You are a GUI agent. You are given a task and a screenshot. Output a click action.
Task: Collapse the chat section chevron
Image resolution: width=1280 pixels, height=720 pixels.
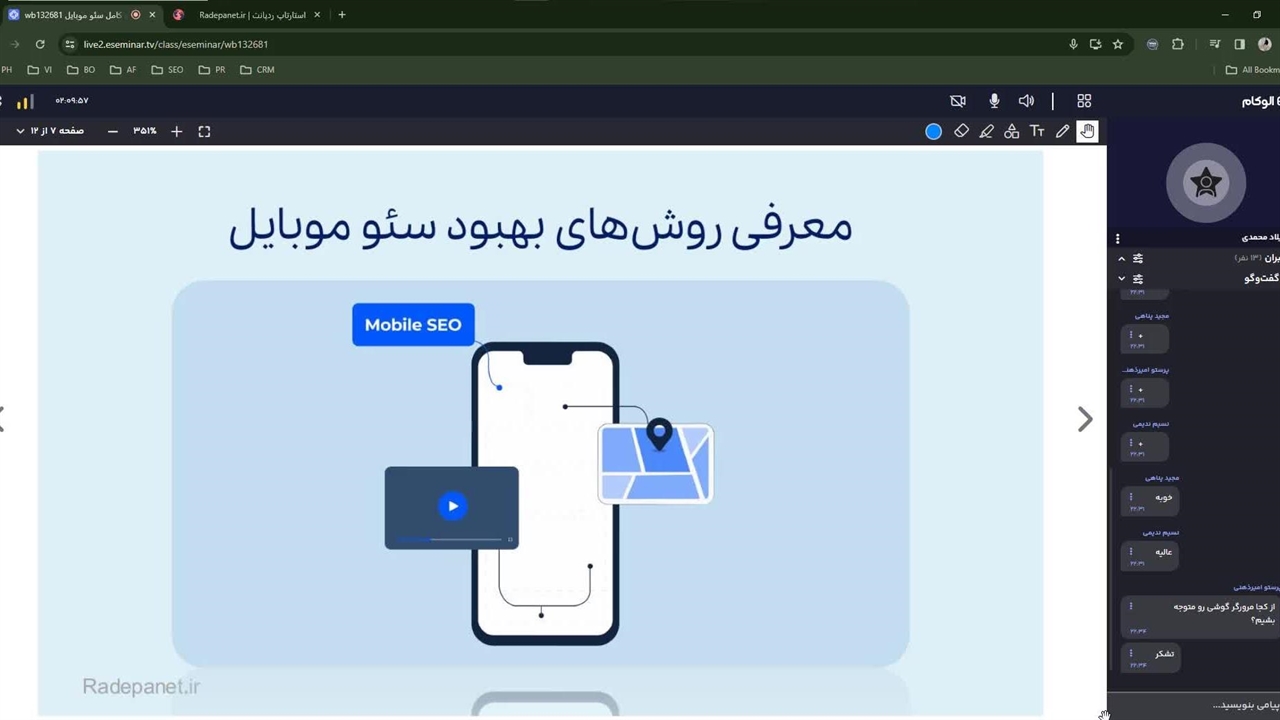(x=1122, y=278)
